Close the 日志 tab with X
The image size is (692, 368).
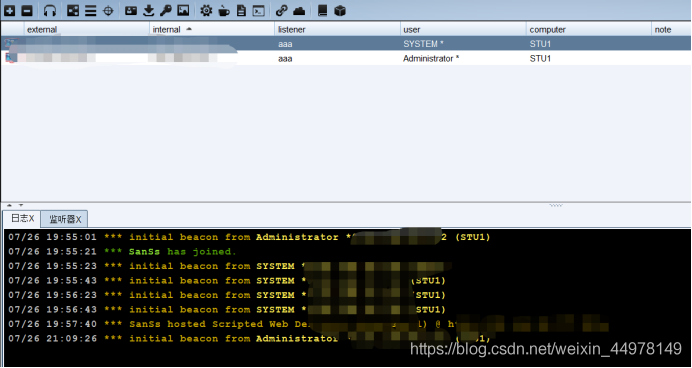31,218
